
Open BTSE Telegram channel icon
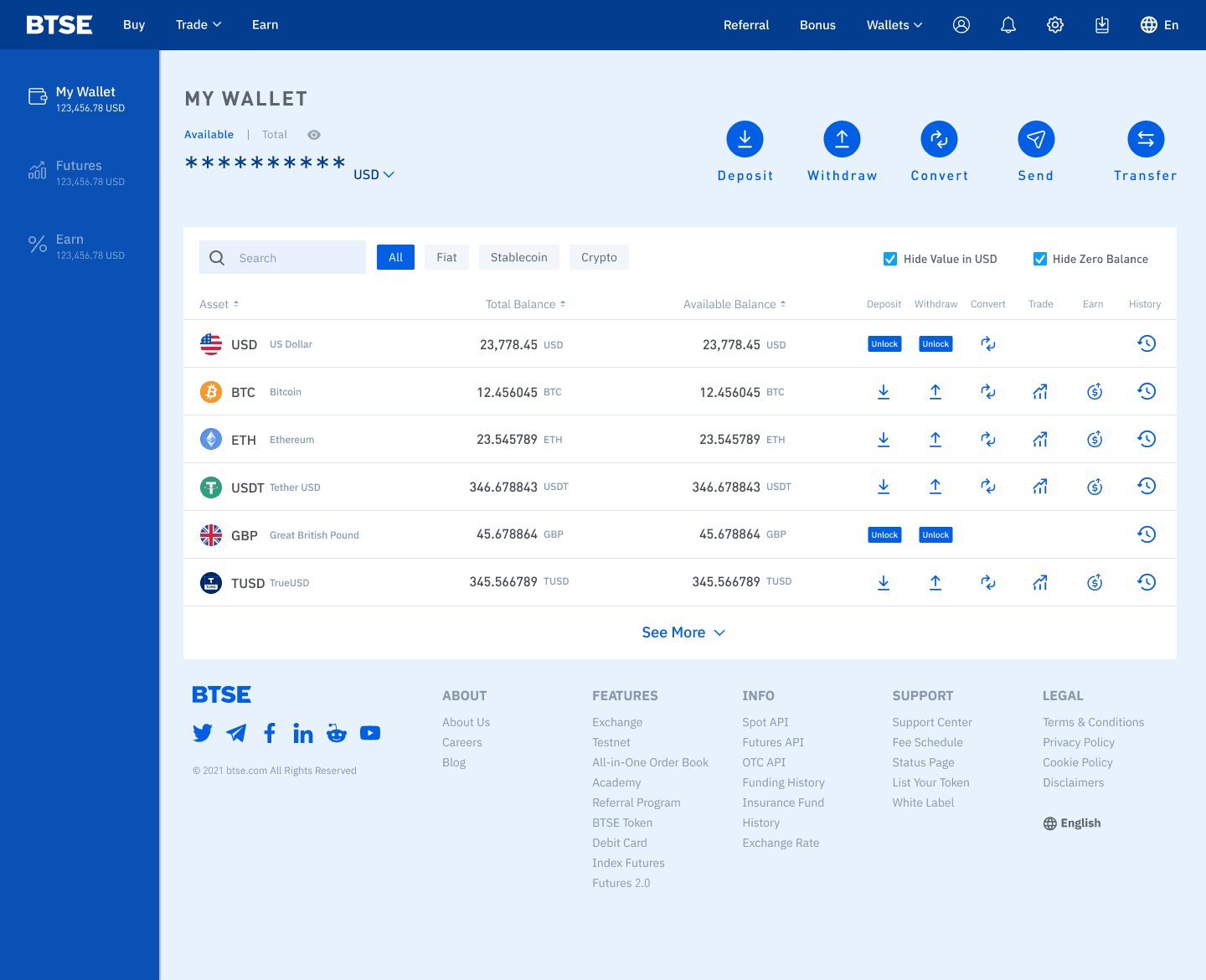pos(236,734)
